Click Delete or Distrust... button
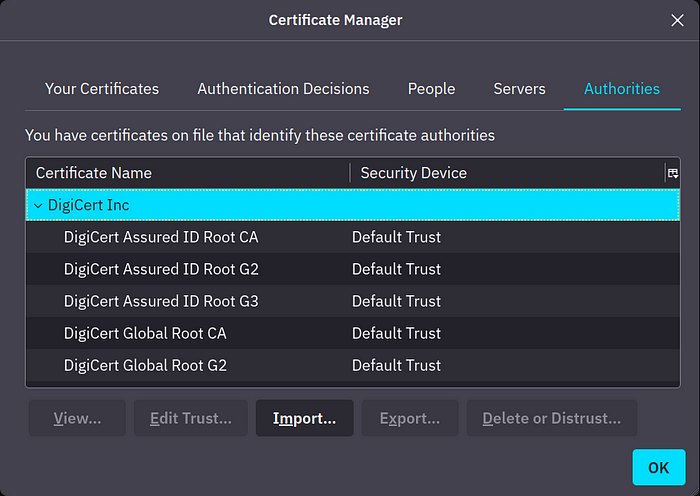Viewport: 700px width, 496px height. [x=552, y=418]
